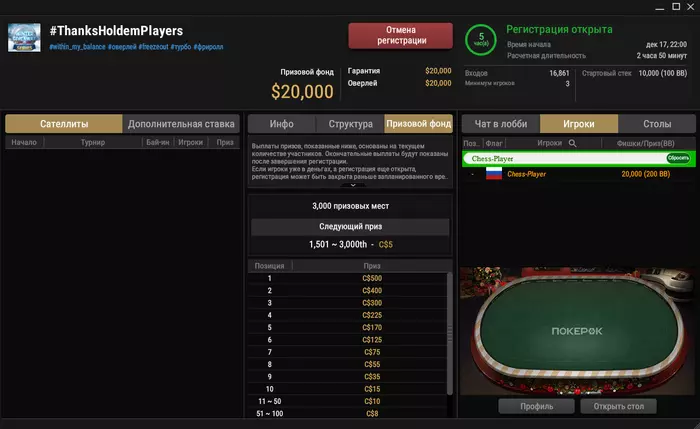Image resolution: width=700 pixels, height=429 pixels.
Task: Click the poker table preview image
Action: coord(578,331)
